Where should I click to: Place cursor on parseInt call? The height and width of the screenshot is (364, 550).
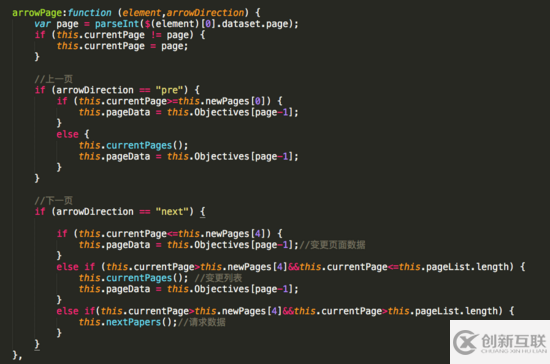click(x=117, y=24)
